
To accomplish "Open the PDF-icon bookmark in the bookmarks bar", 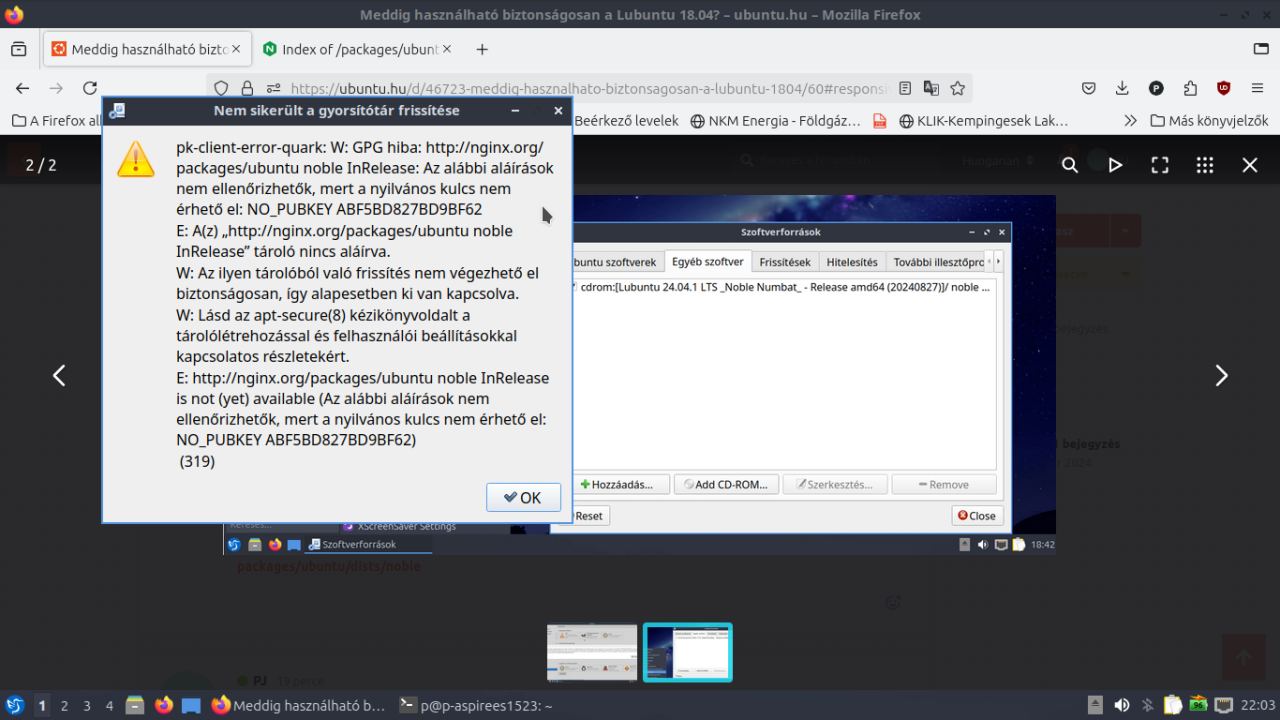I will 880,121.
